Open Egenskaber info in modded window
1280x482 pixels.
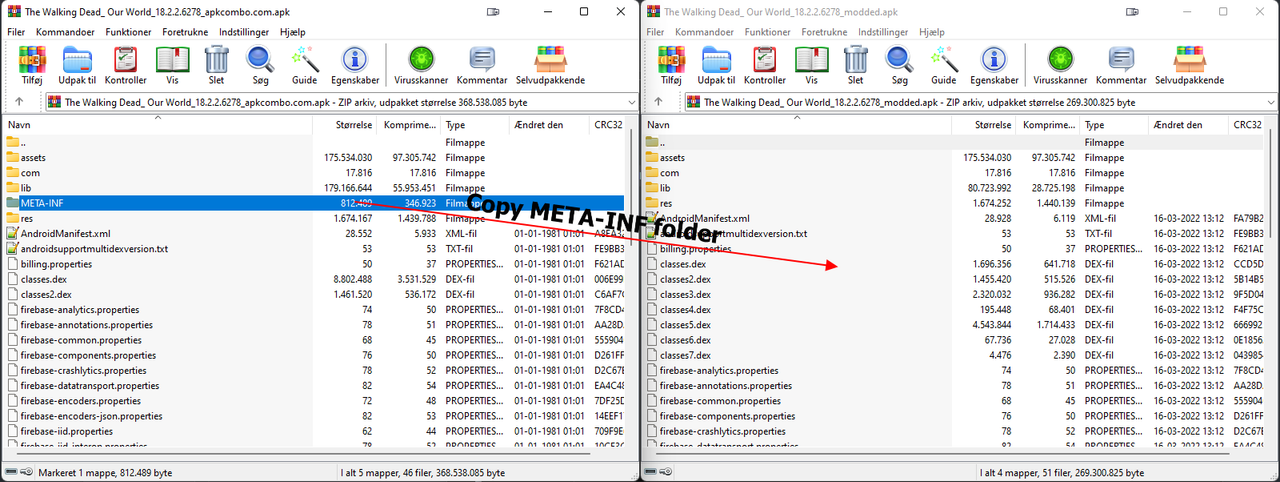pos(994,65)
